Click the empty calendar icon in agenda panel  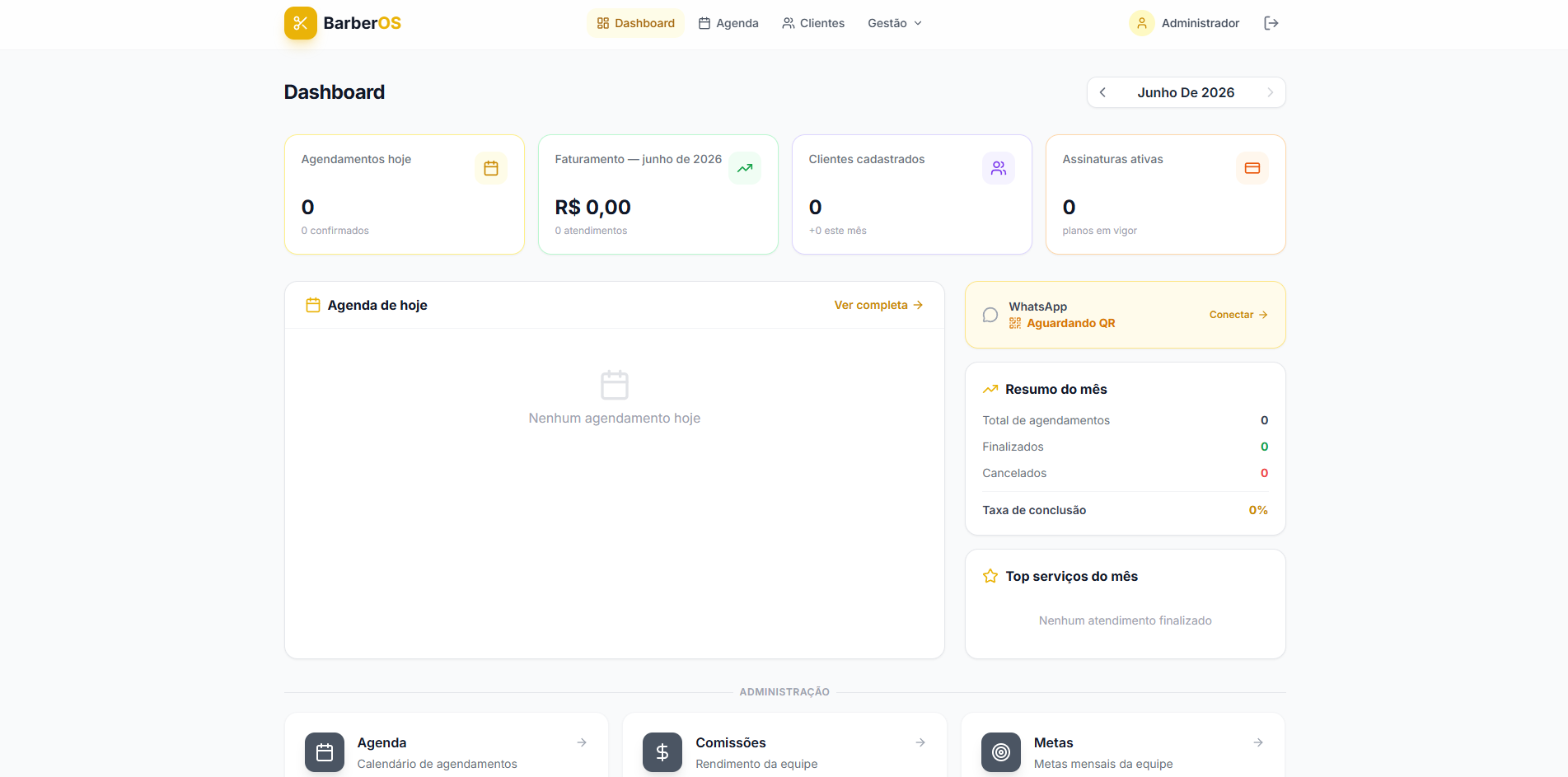coord(615,385)
